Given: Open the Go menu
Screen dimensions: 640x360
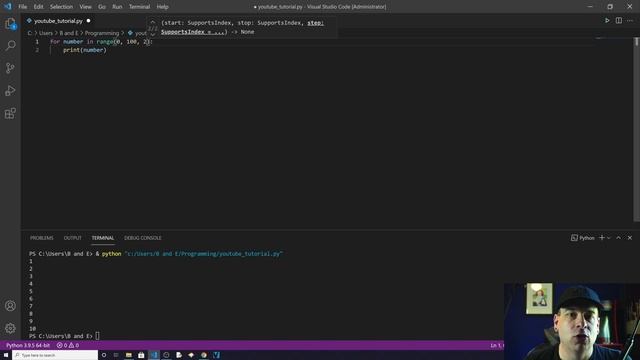Looking at the screenshot, I should [102, 7].
